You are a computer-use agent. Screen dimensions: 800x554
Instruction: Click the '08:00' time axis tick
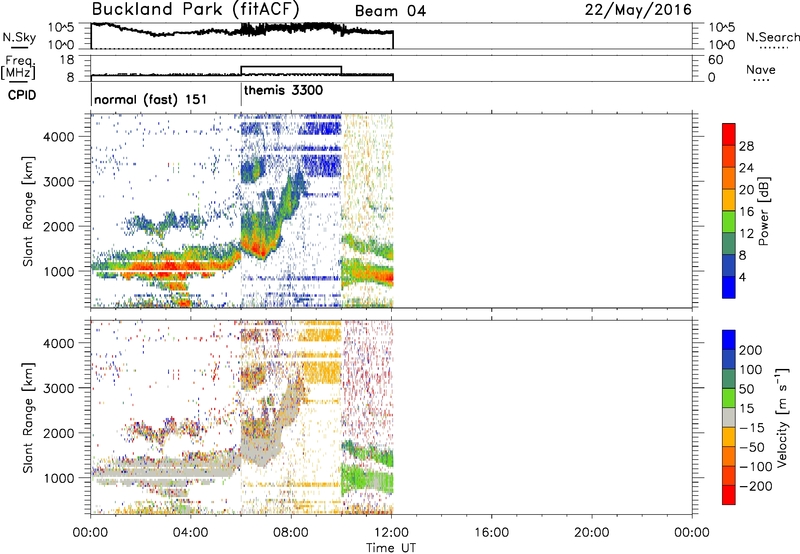(x=291, y=533)
